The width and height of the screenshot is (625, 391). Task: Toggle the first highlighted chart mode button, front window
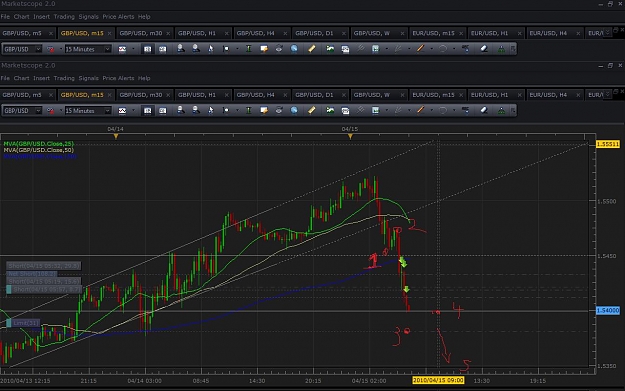click(x=147, y=111)
